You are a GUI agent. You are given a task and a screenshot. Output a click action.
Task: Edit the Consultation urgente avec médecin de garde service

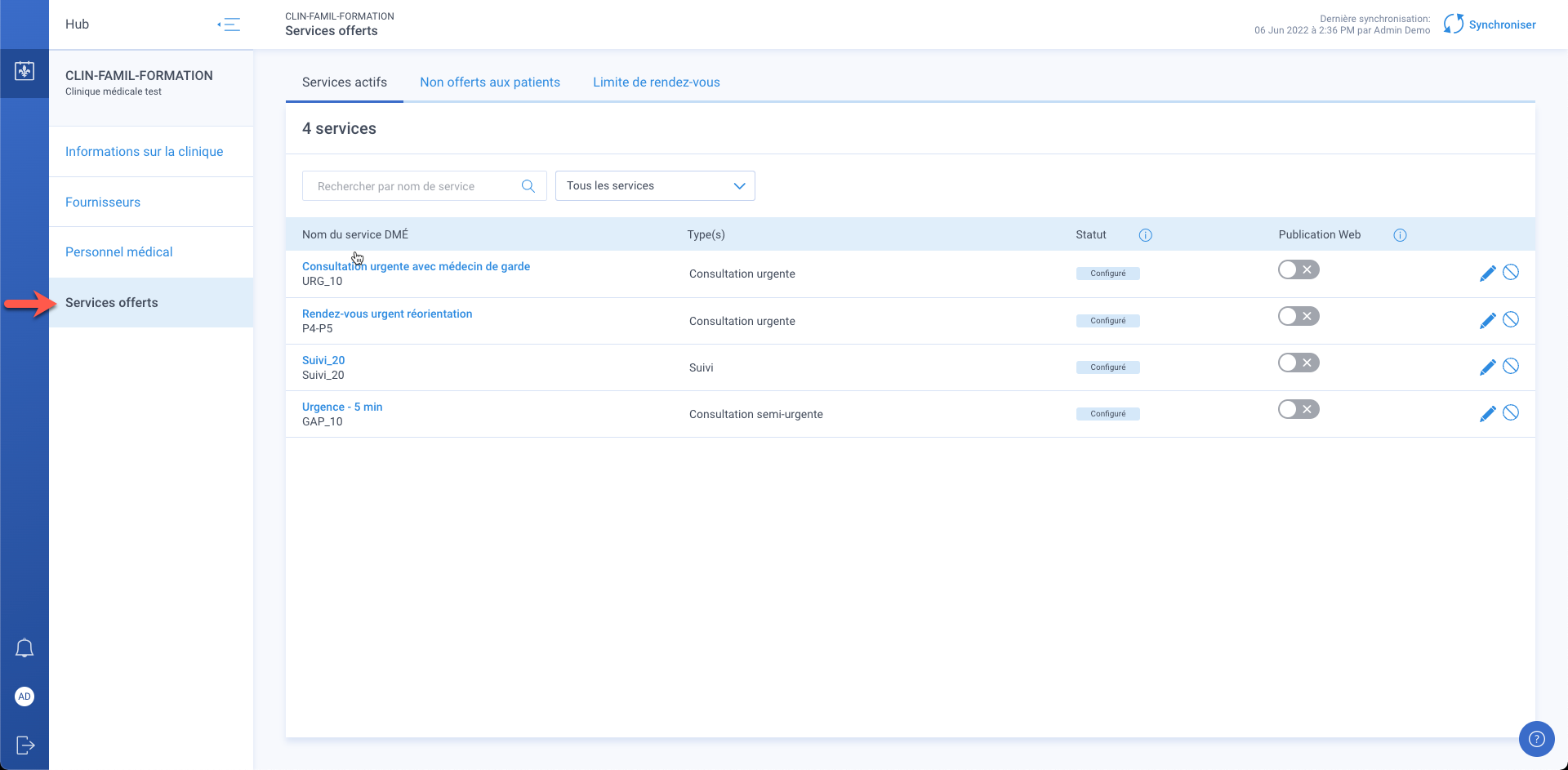1487,274
